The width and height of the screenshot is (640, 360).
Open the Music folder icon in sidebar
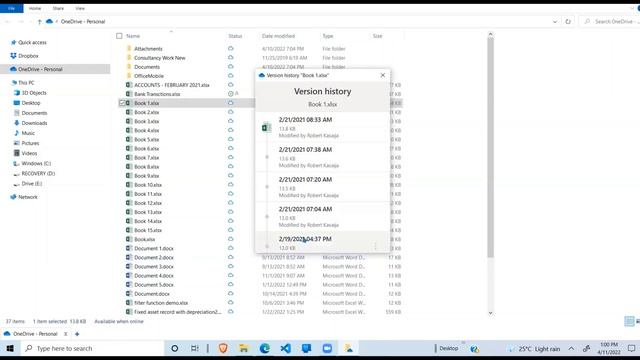point(17,133)
